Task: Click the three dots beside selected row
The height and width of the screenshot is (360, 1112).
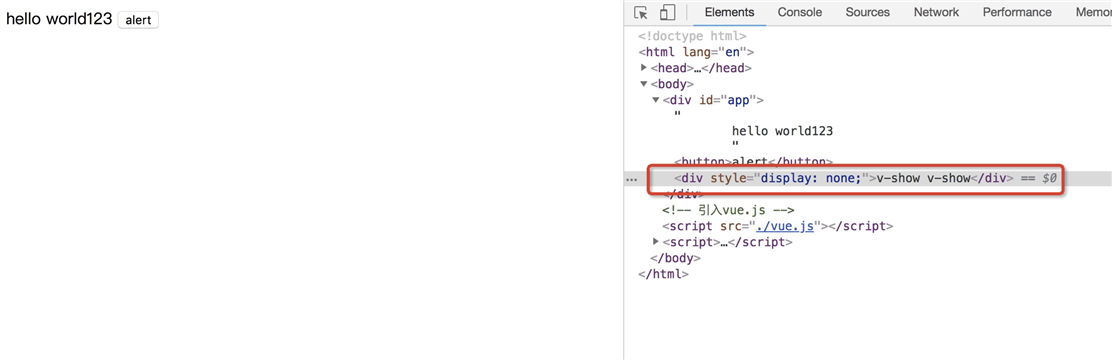Action: (631, 180)
